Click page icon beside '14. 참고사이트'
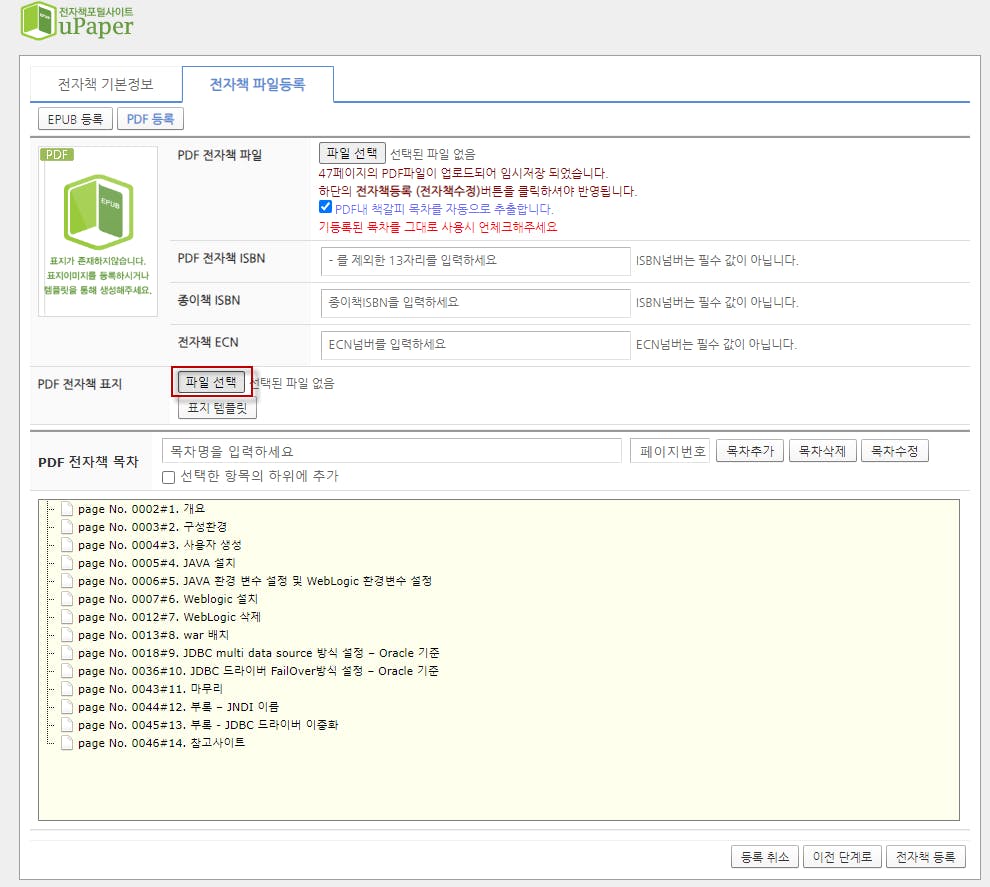Screen dimensions: 990x887 coord(67,743)
